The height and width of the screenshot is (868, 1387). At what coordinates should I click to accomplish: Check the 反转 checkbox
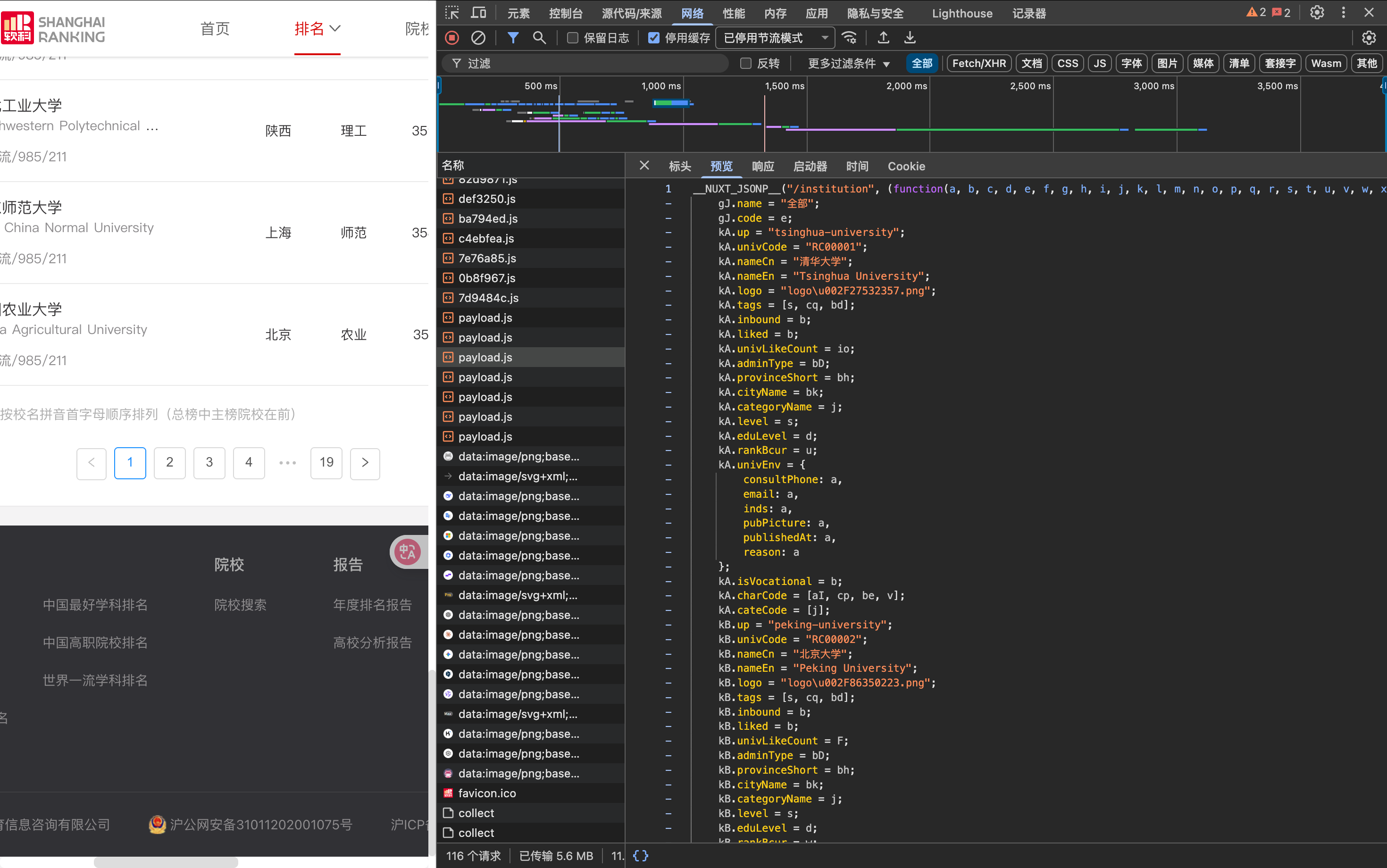point(746,63)
